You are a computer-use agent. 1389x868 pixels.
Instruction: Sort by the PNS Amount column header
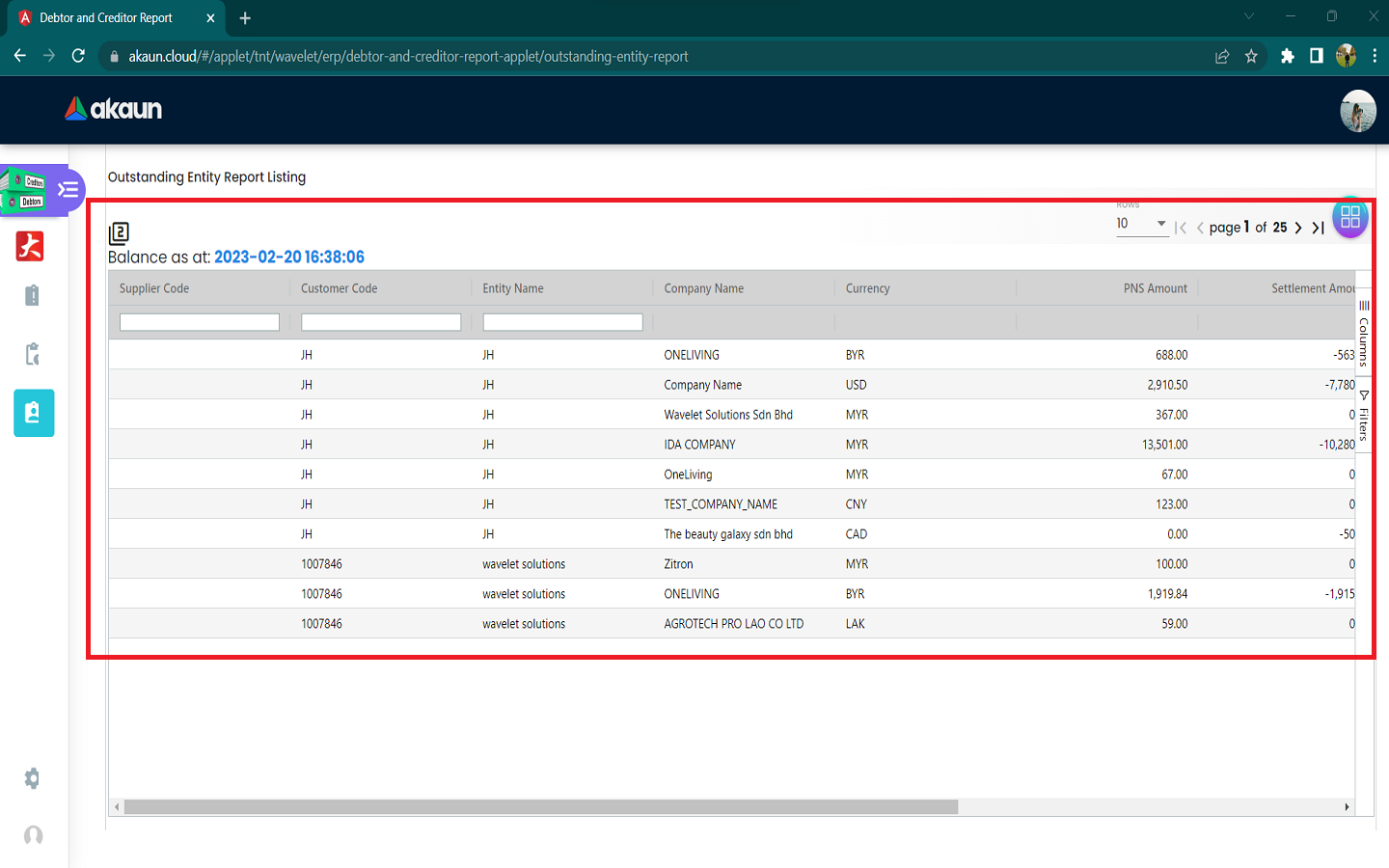(1155, 288)
